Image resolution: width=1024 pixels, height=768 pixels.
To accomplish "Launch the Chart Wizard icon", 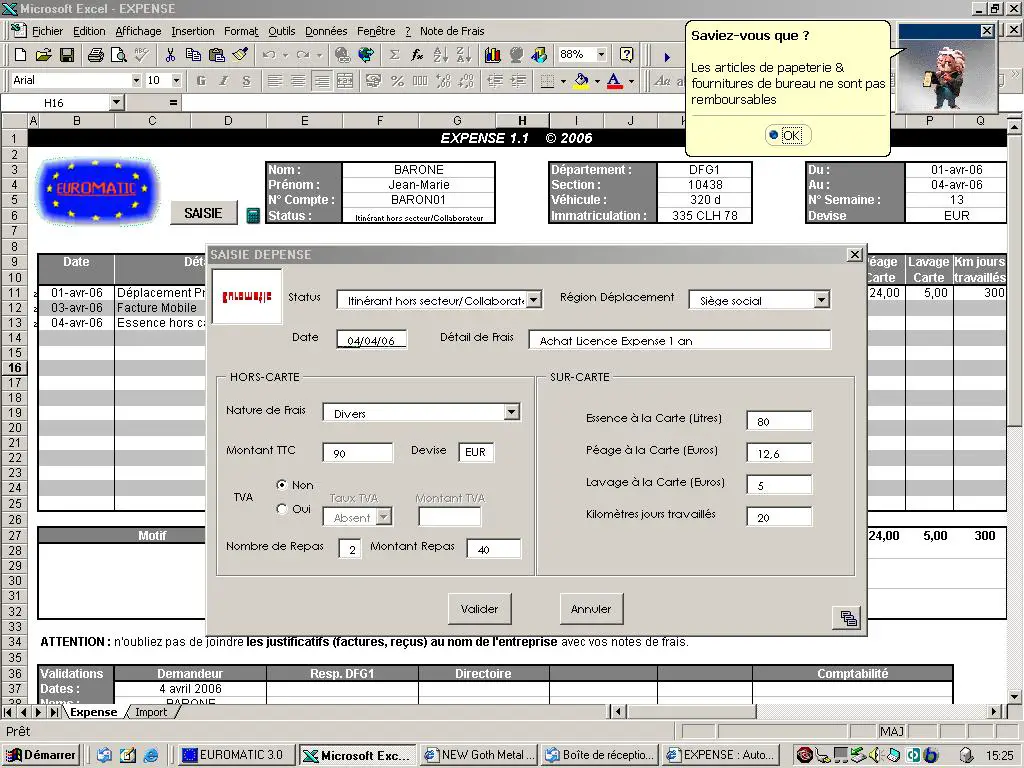I will 492,56.
